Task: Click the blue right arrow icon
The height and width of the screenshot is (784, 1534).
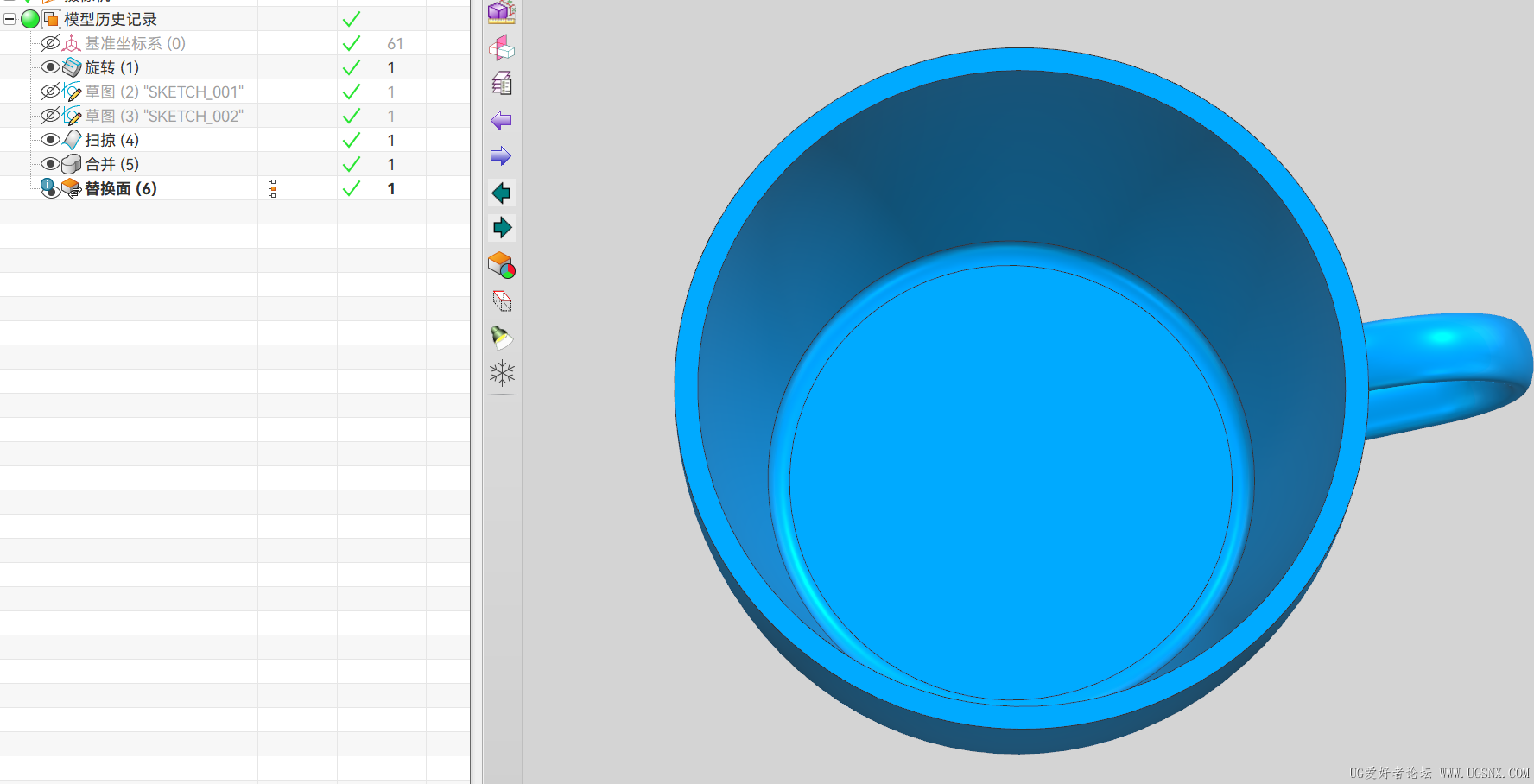Action: coord(501,156)
